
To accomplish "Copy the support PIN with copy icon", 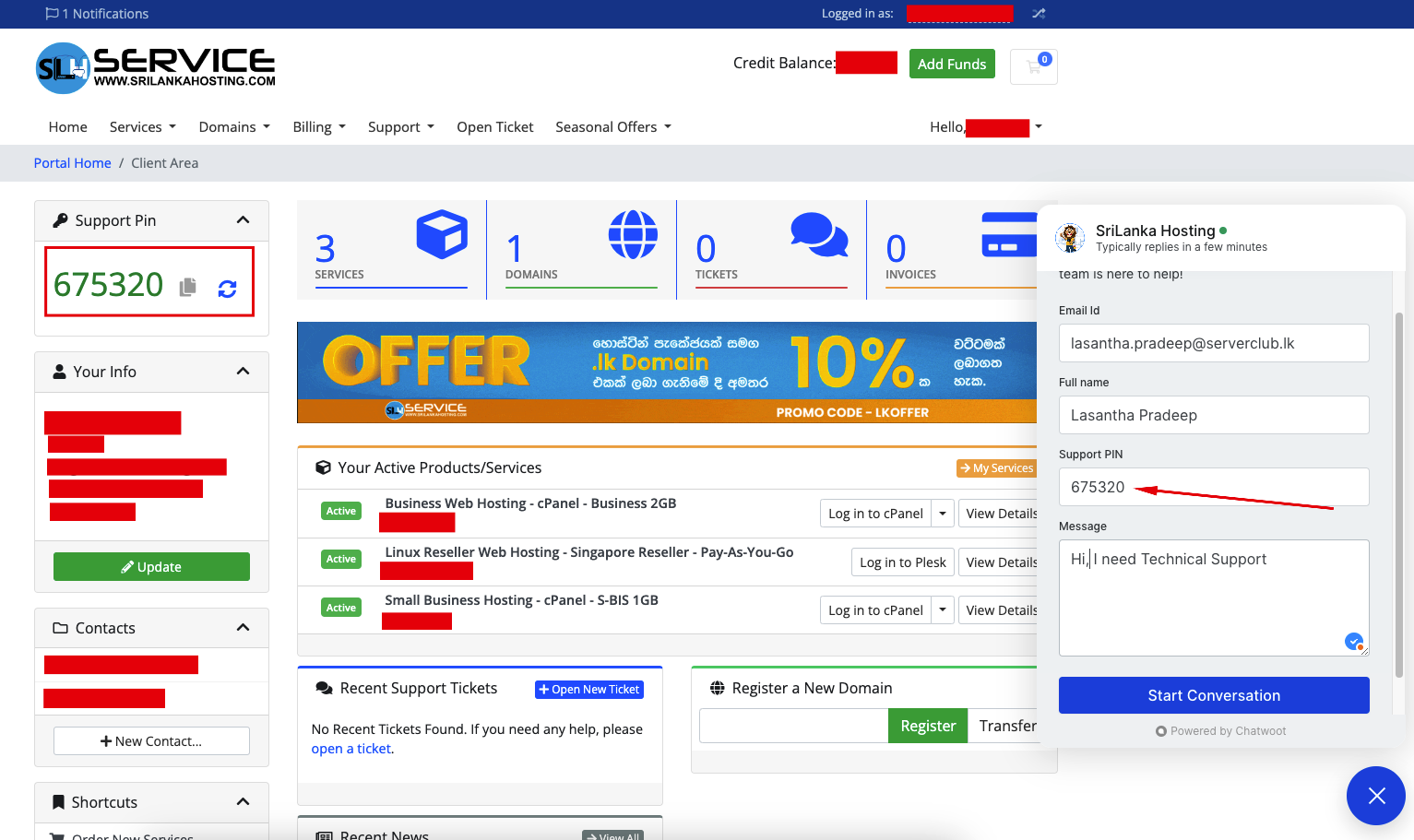I will (188, 287).
